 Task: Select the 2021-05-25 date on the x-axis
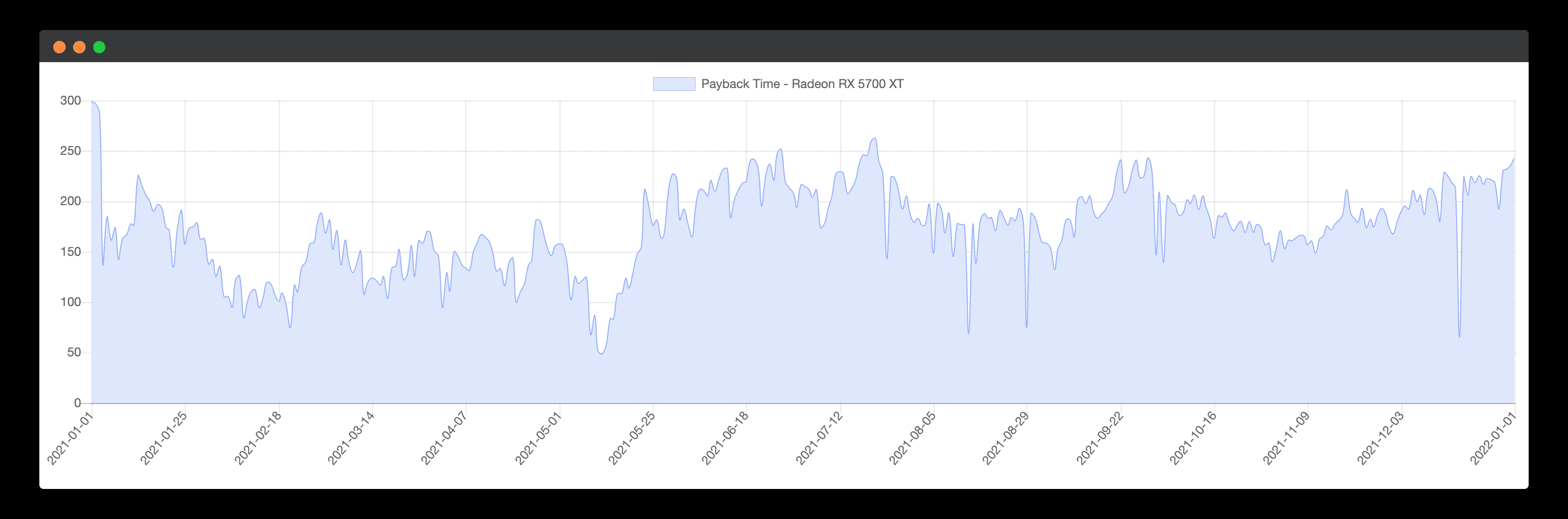[x=632, y=438]
